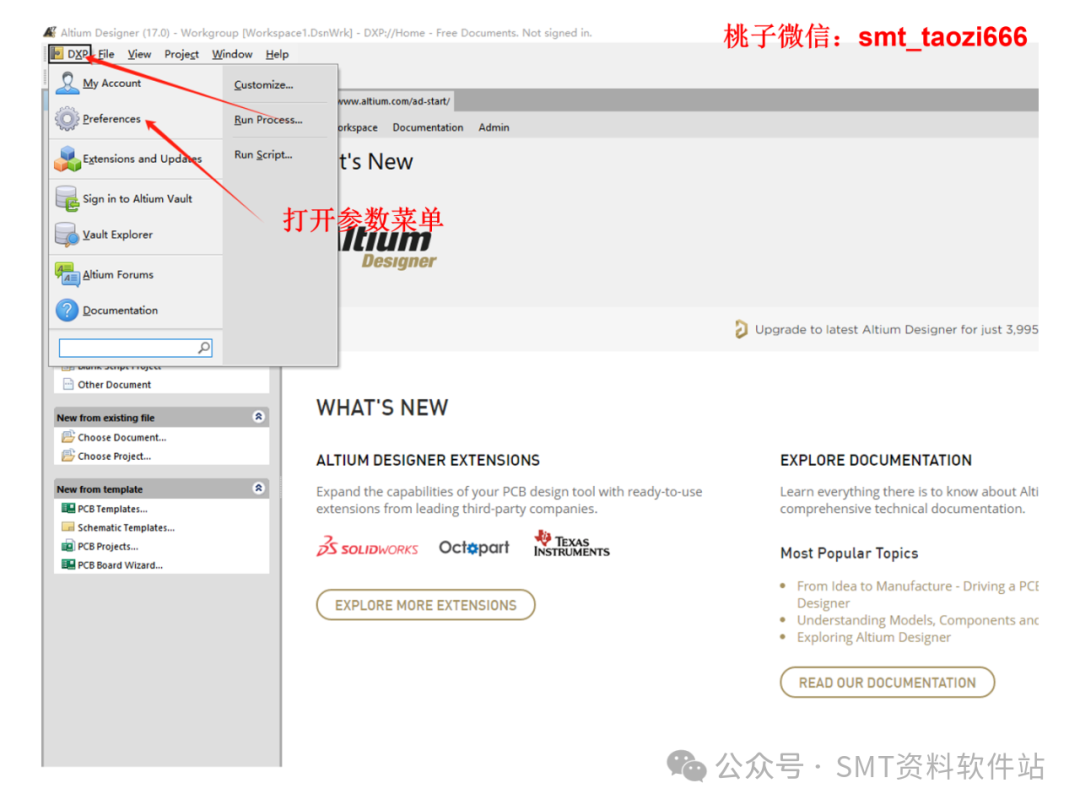The width and height of the screenshot is (1080, 810).
Task: Open Schematic Templates
Action: point(124,527)
